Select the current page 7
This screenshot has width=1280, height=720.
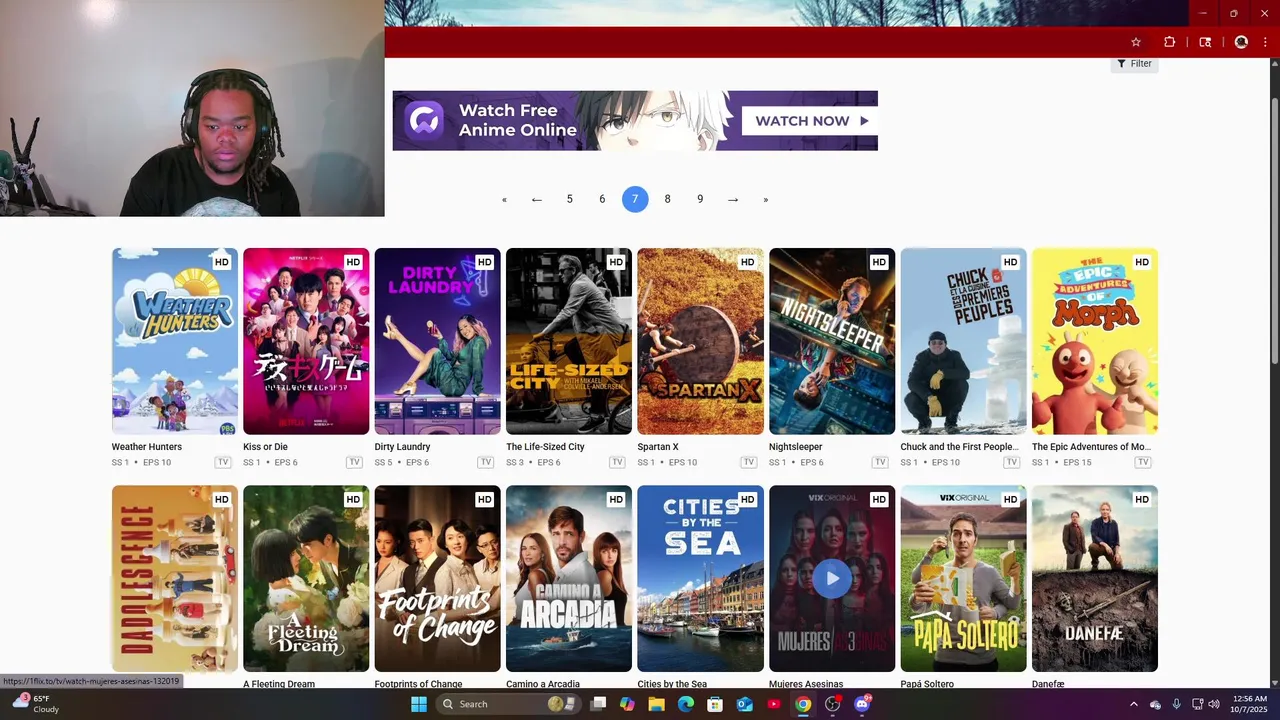click(635, 199)
